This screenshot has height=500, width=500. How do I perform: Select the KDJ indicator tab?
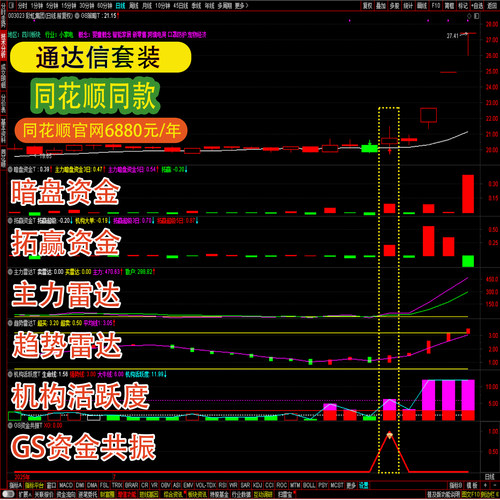pos(257,485)
